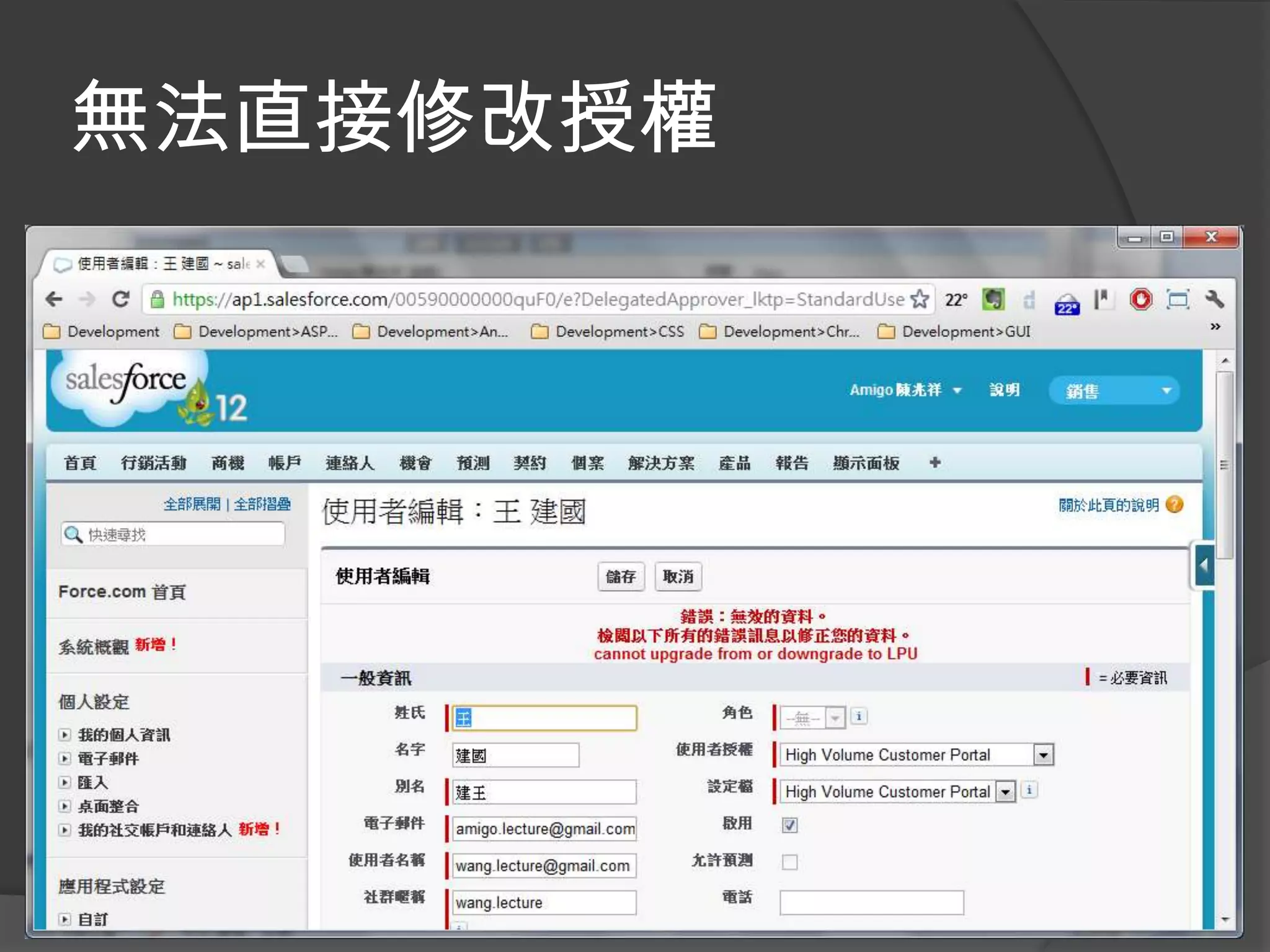Open the 角色 dropdown
1270x952 pixels.
pyautogui.click(x=812, y=718)
